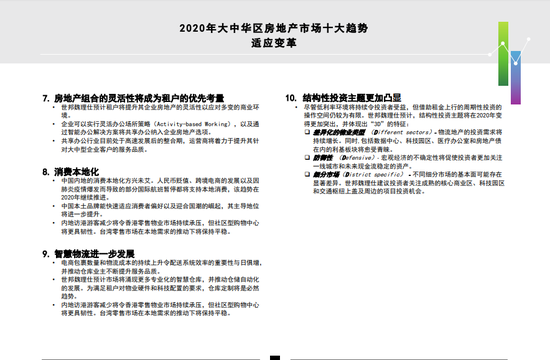The height and width of the screenshot is (360, 550).
Task: Click the line "在内的利基板块将愈受青睐"
Action: 353,149
